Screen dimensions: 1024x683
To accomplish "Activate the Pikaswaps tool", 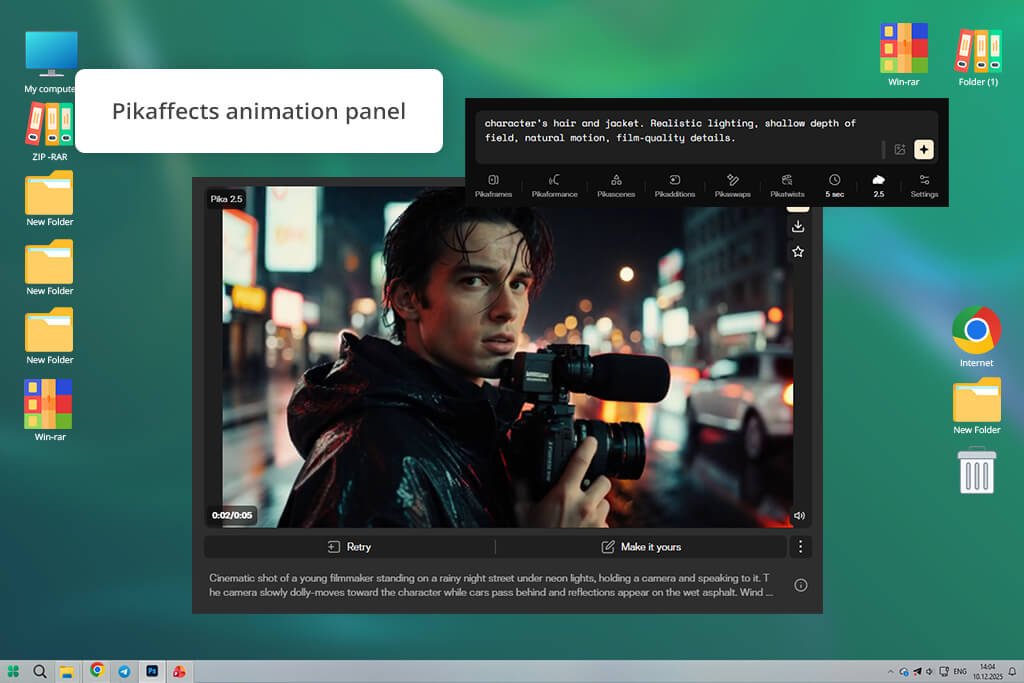I will coord(732,185).
